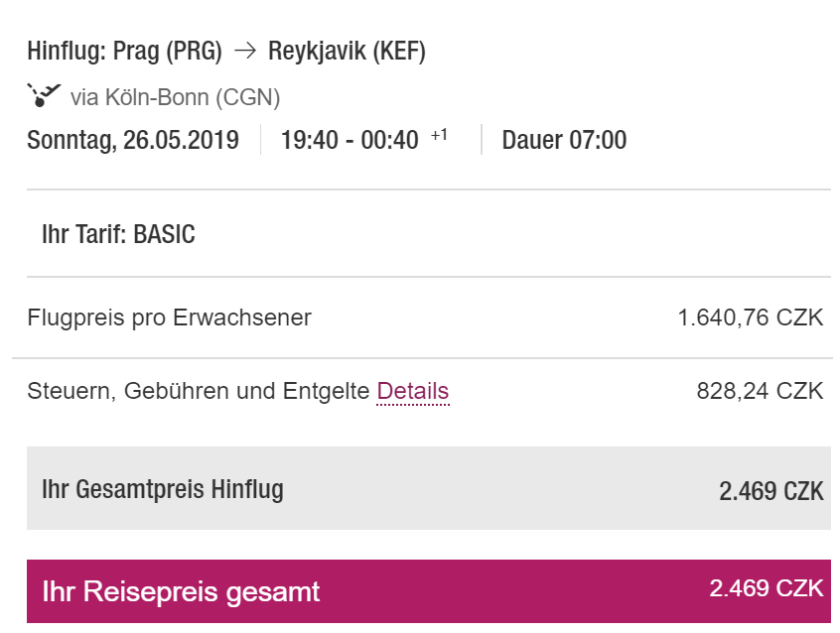Screen dimensions: 840x633
Task: Click the via Köln-Bonn (CGN) stopover text
Action: click(175, 97)
